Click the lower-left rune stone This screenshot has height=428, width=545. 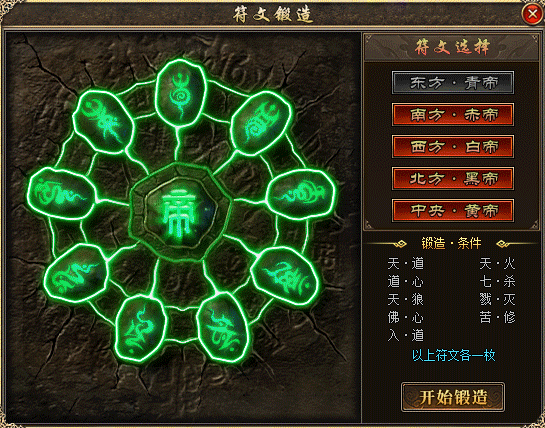click(x=76, y=273)
